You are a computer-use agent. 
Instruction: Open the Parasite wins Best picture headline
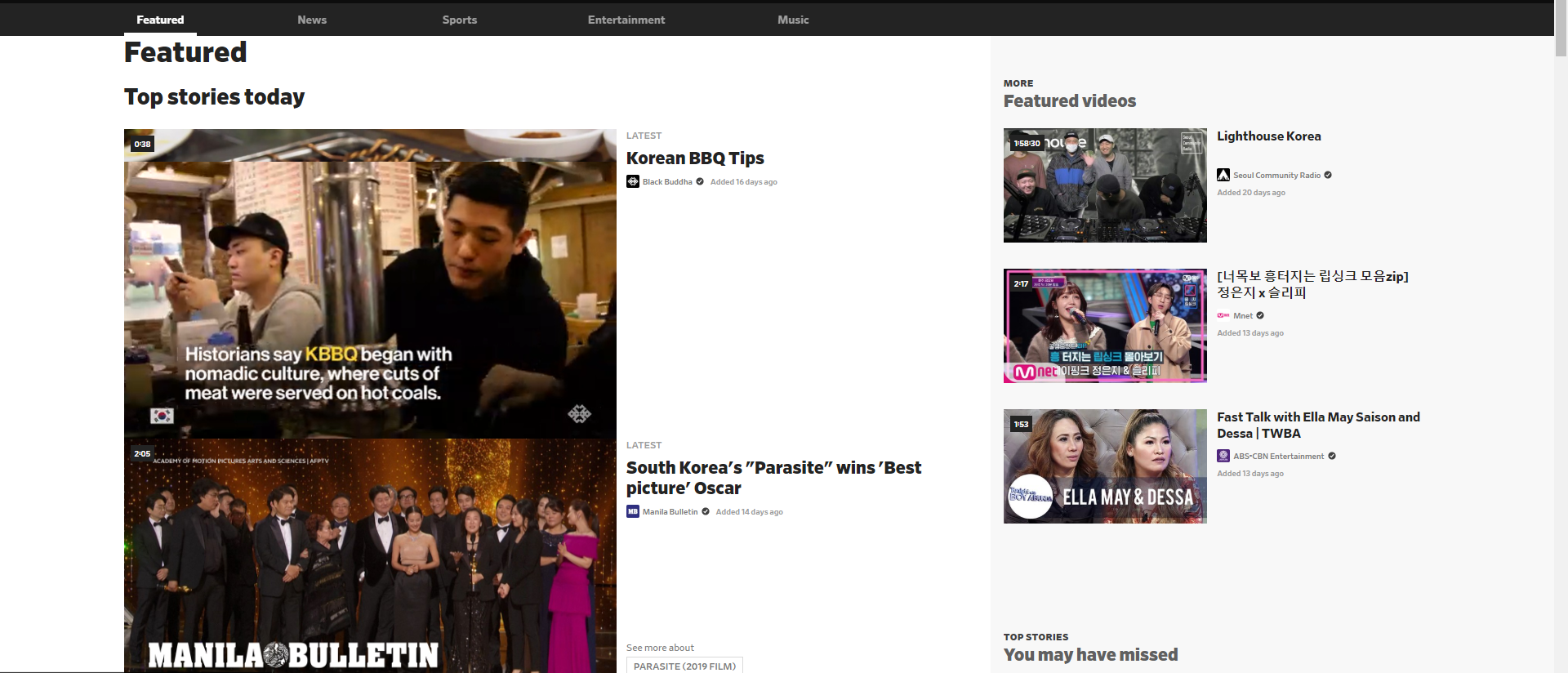773,478
